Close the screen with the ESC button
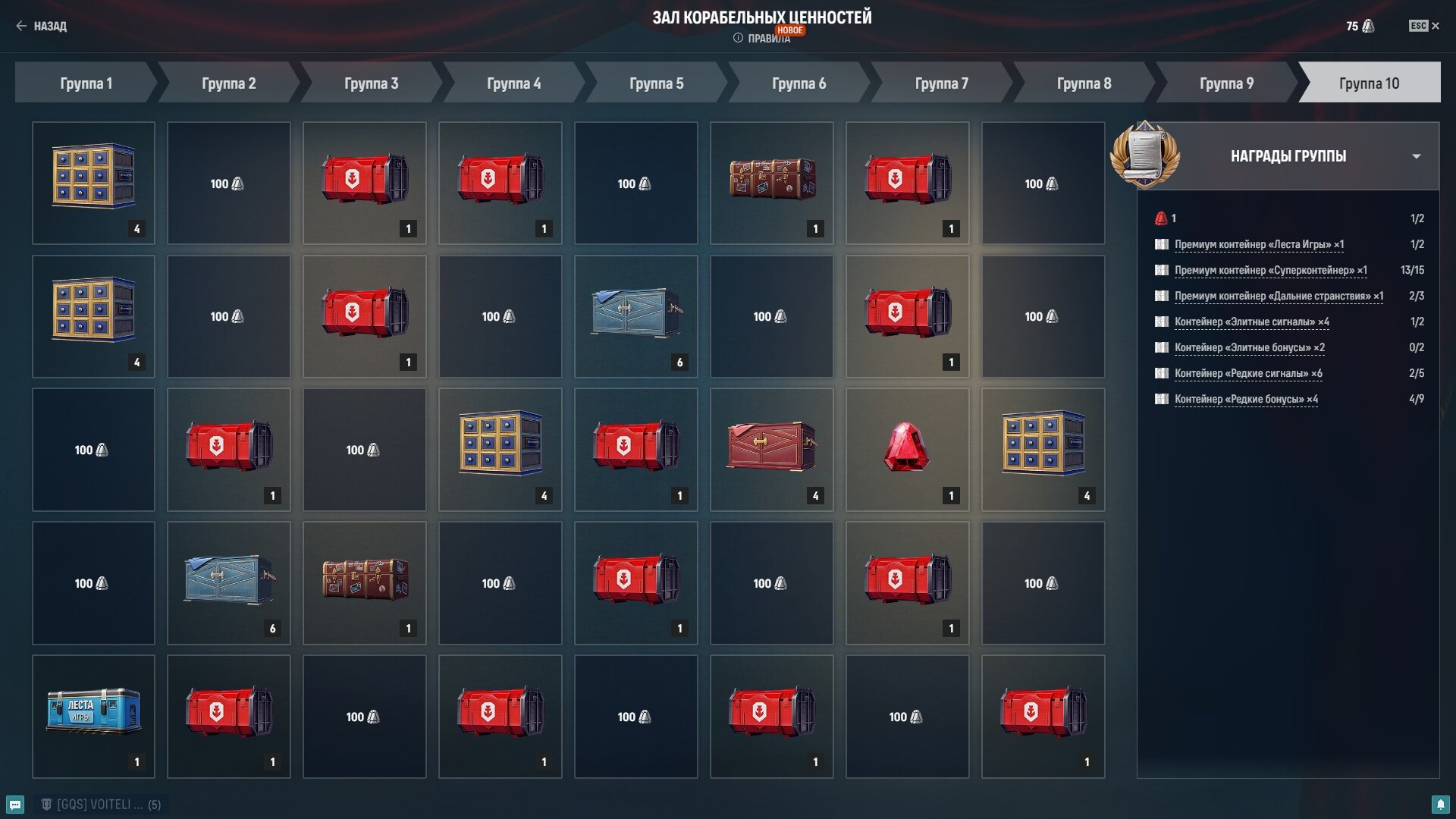This screenshot has width=1456, height=819. (1423, 26)
